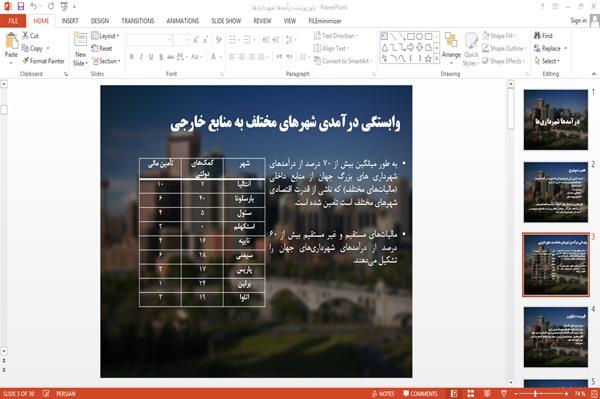Click the Cut scissors icon

click(25, 36)
